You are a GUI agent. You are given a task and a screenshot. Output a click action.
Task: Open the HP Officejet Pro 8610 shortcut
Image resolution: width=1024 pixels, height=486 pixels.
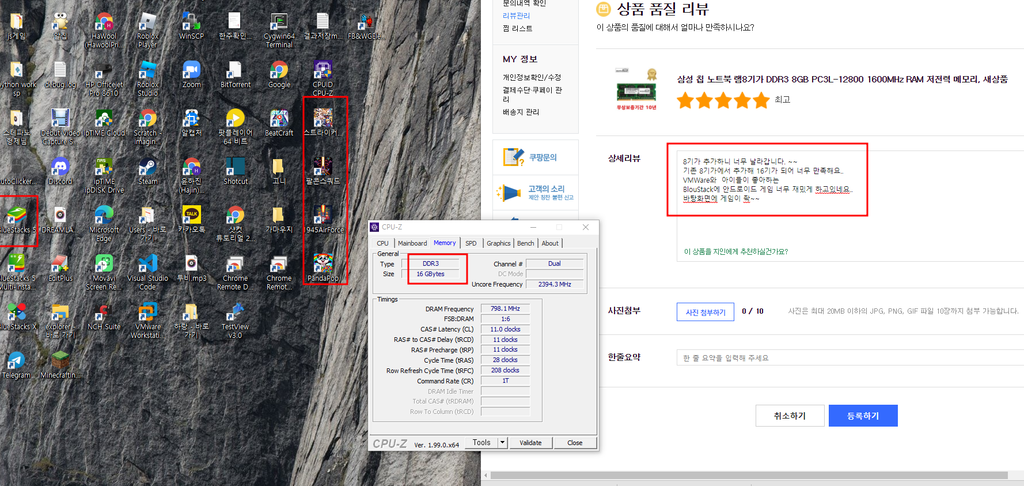click(103, 78)
